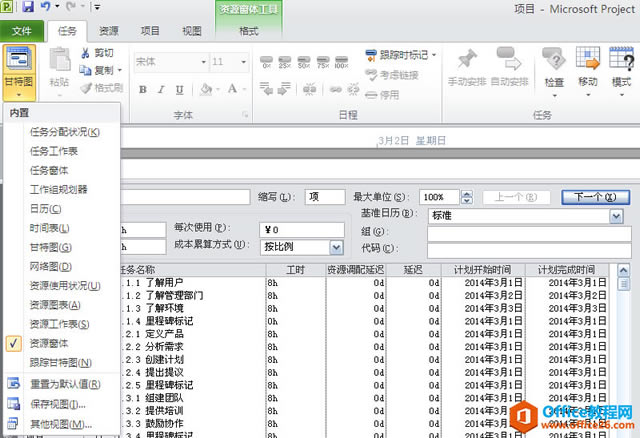Click the 自动安排 icon
Image resolution: width=640 pixels, height=438 pixels.
509,59
